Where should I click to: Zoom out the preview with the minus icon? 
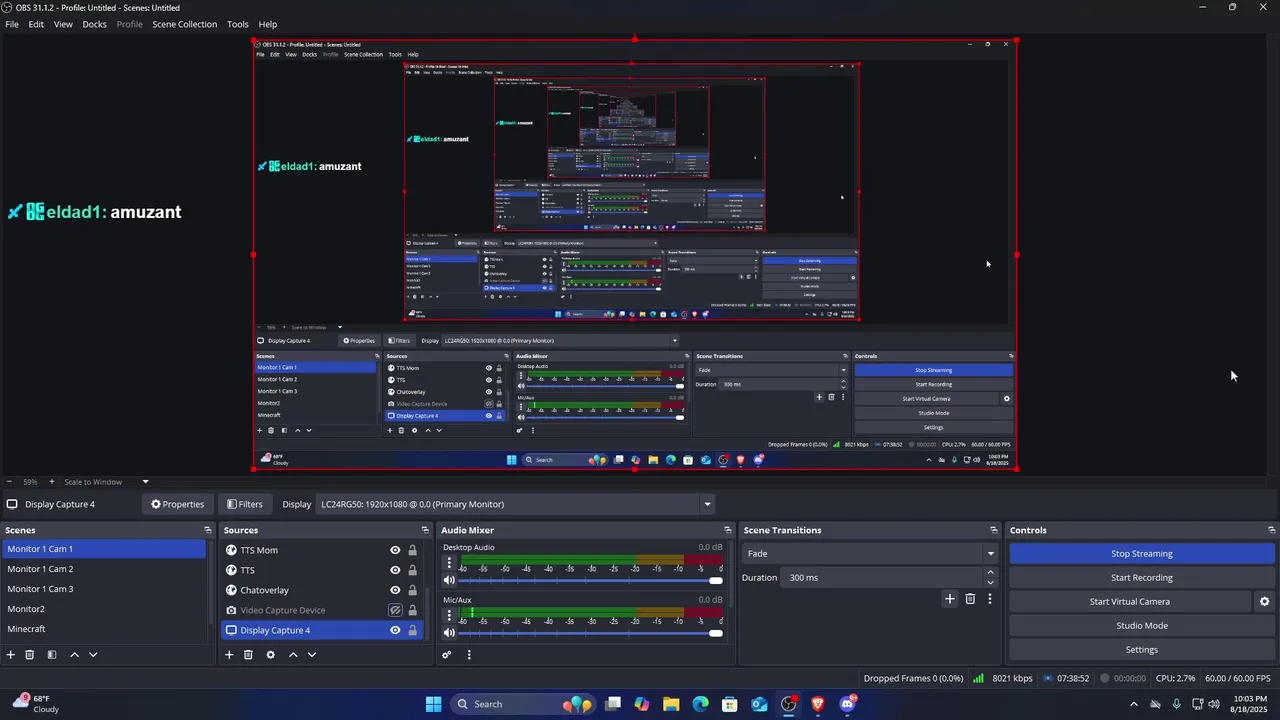(9, 482)
